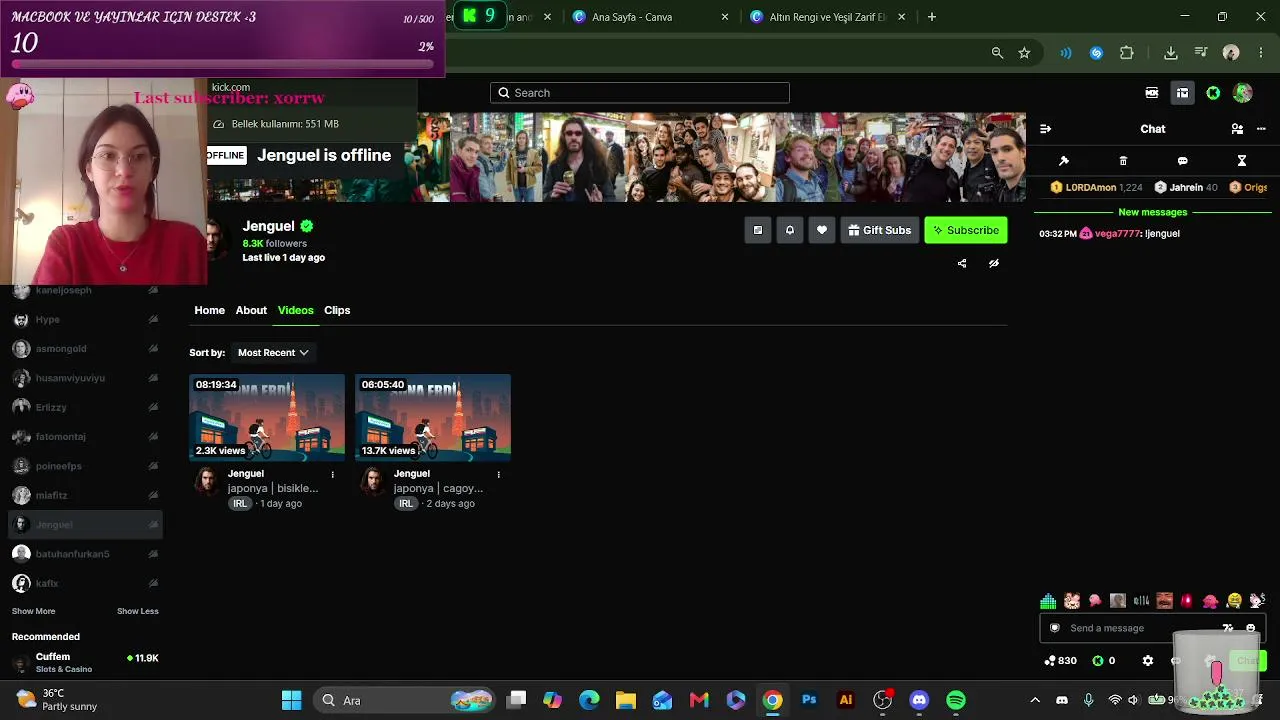1280x720 pixels.
Task: Toggle the crossed-eye hide icon below Subscribe
Action: [x=994, y=264]
